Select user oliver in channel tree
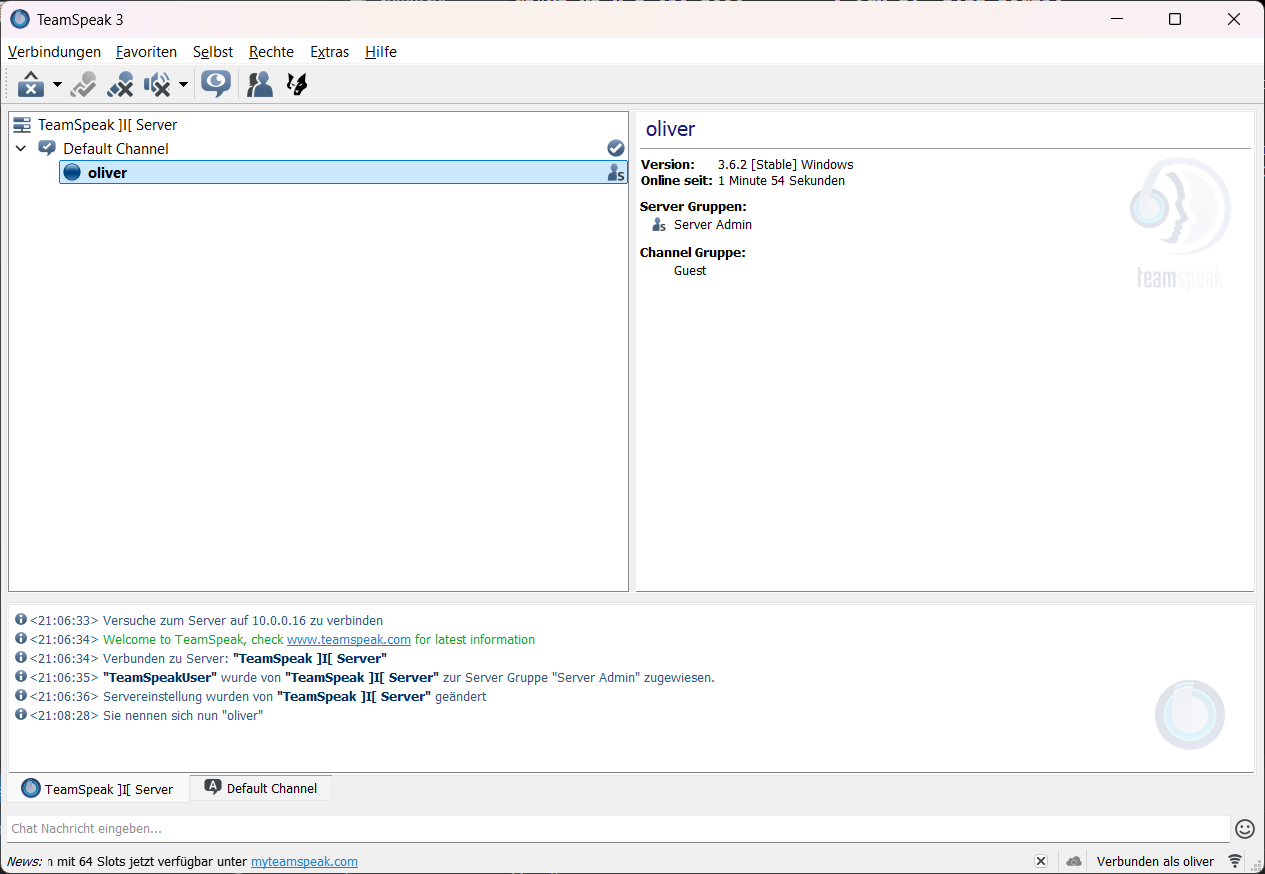This screenshot has height=874, width=1265. [107, 173]
